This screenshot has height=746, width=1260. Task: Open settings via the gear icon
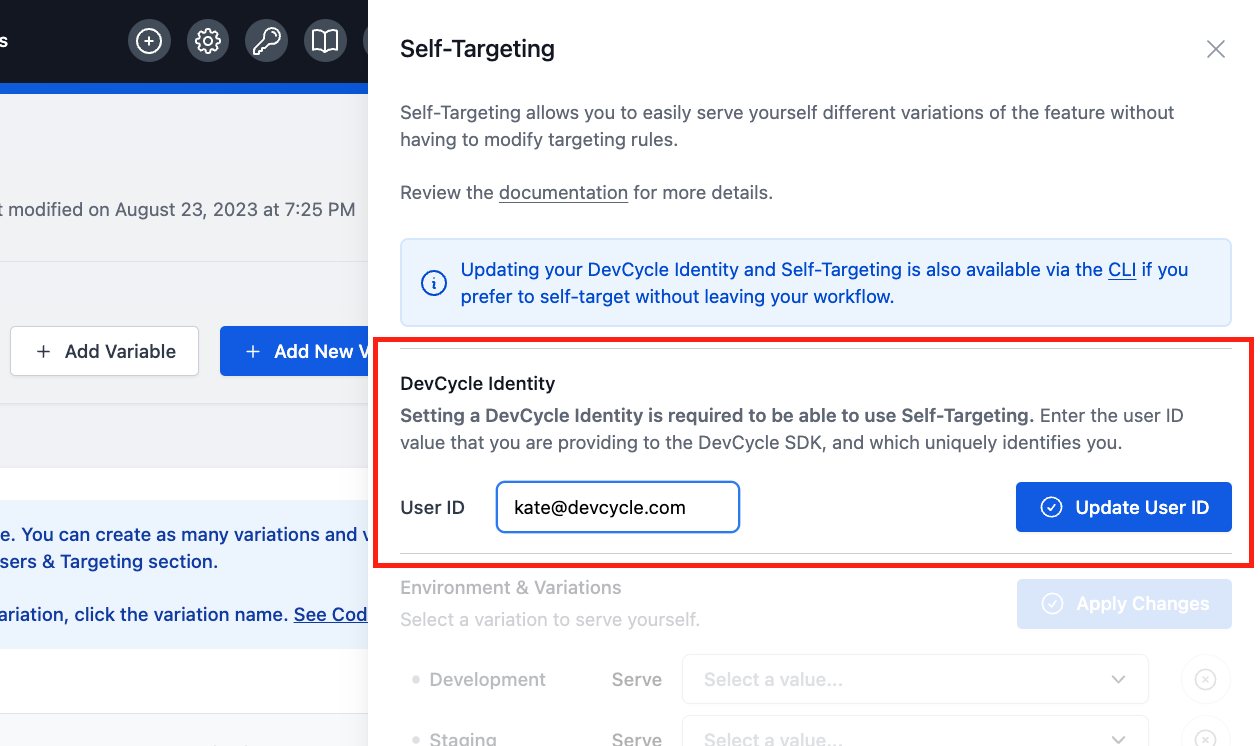[208, 40]
